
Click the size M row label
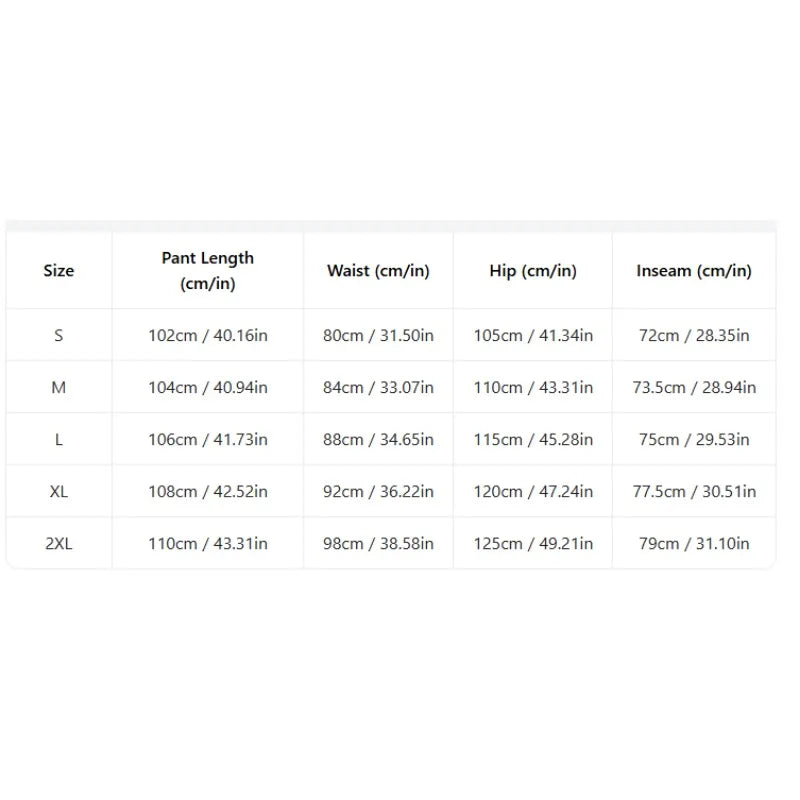pyautogui.click(x=59, y=388)
